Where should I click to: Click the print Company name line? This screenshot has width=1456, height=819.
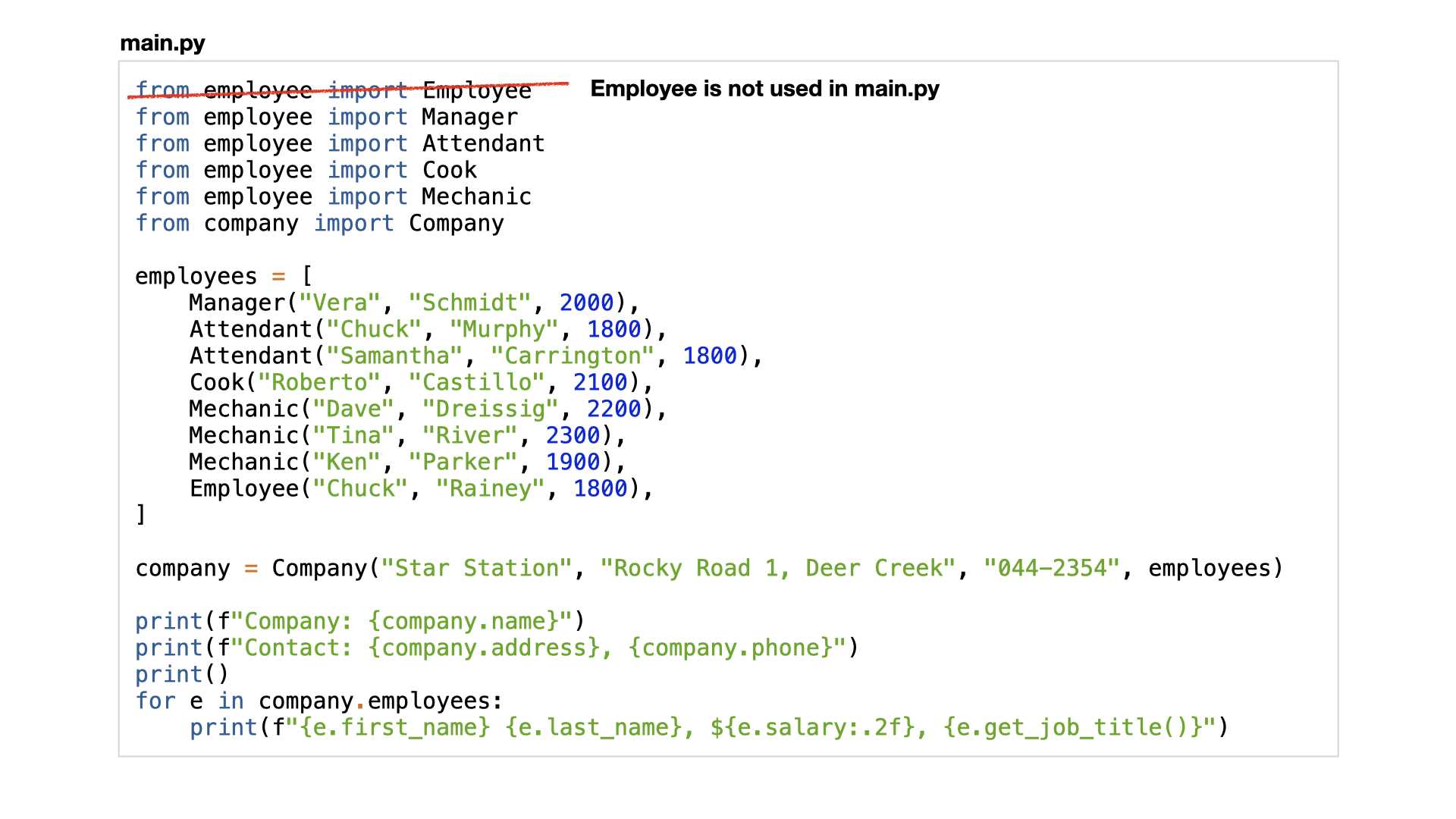pos(360,621)
